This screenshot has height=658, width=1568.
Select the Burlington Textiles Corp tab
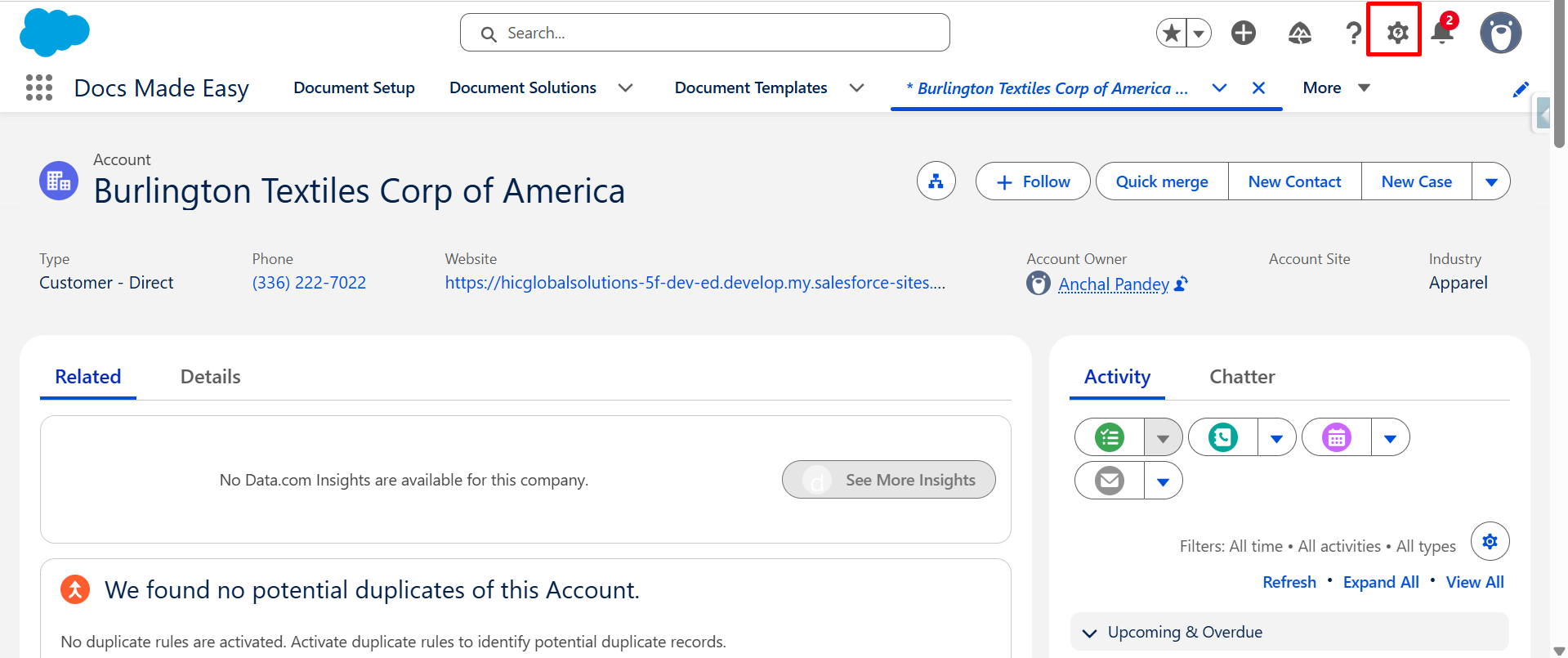click(x=1048, y=88)
